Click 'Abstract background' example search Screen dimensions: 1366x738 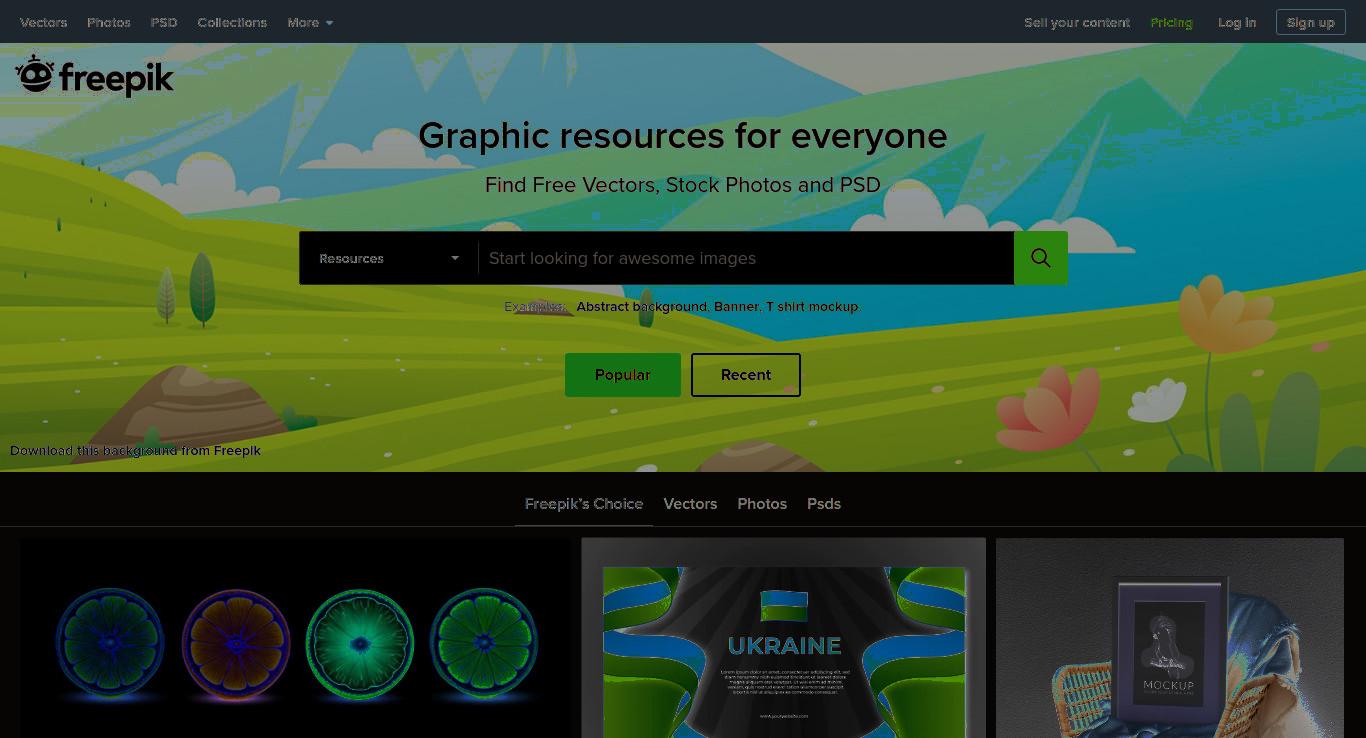coord(641,306)
